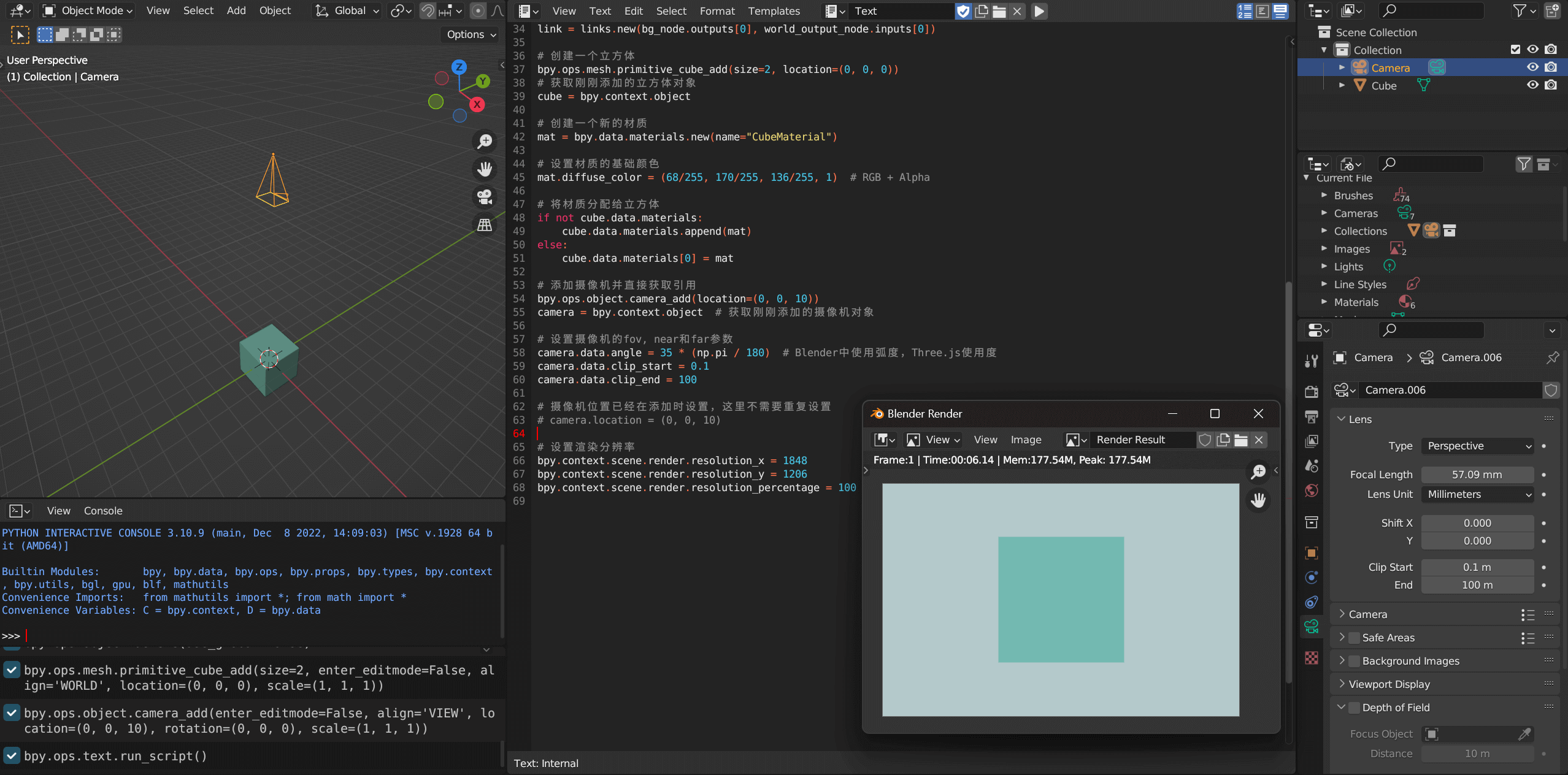
Task: Open the Material properties tab
Action: (1312, 658)
